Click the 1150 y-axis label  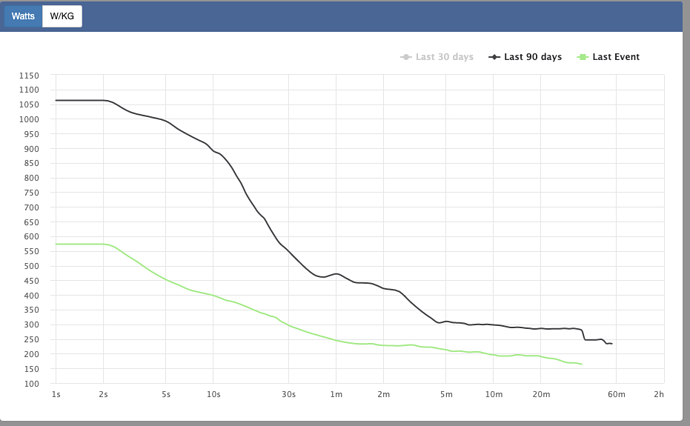(x=29, y=76)
